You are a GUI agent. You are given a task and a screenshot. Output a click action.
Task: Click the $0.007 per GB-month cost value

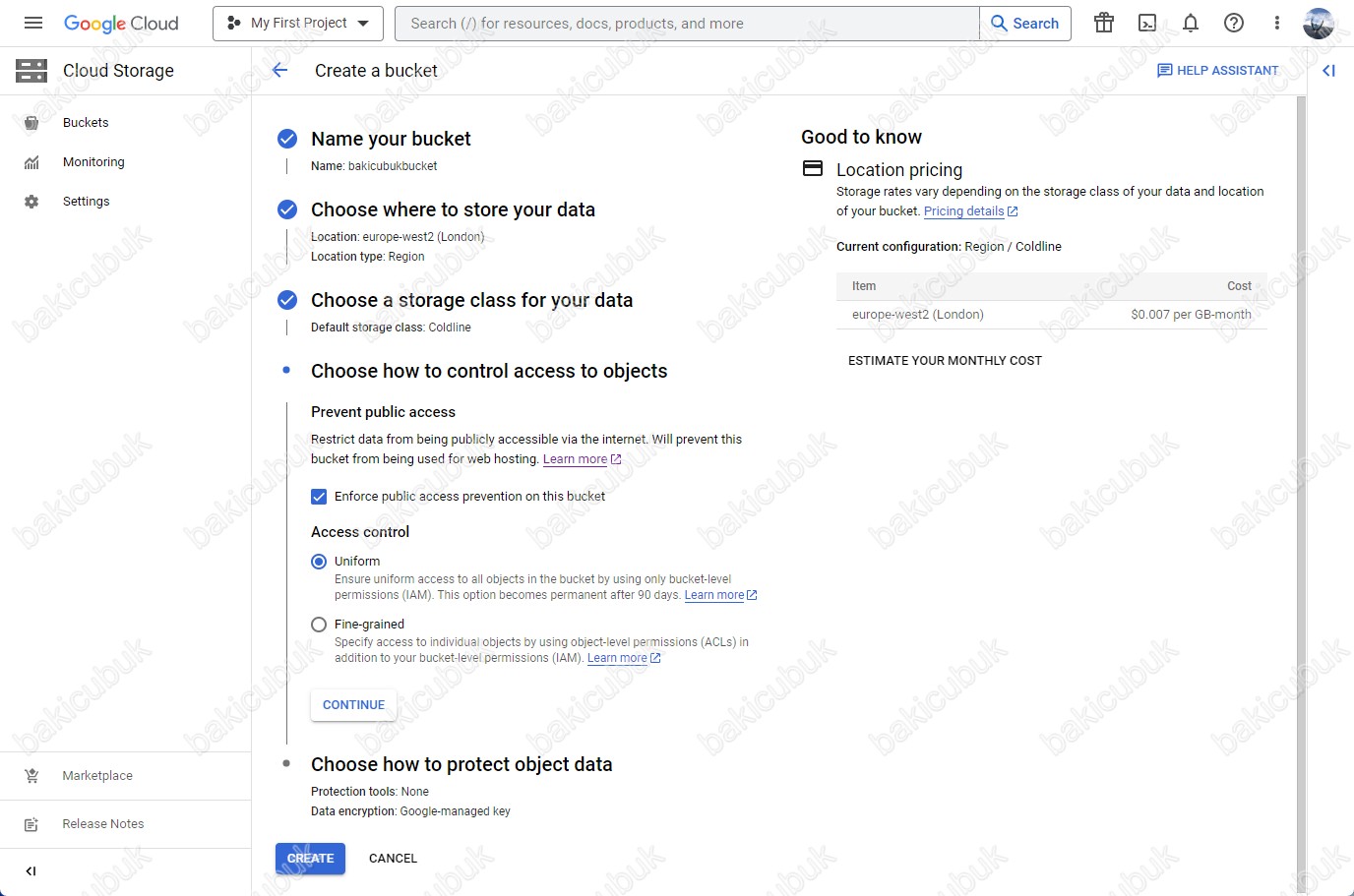click(1191, 315)
